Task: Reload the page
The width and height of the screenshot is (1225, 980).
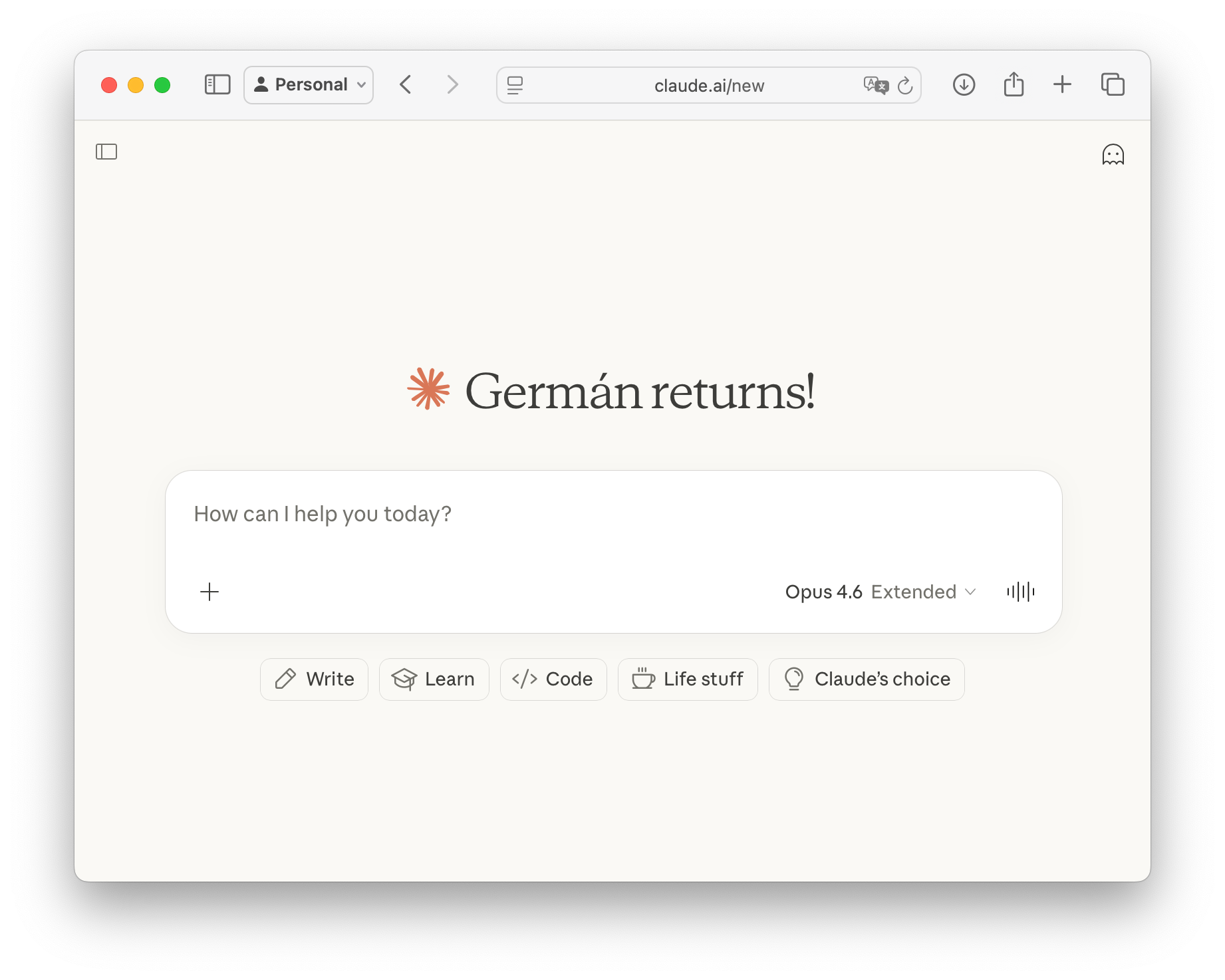Action: click(x=905, y=85)
